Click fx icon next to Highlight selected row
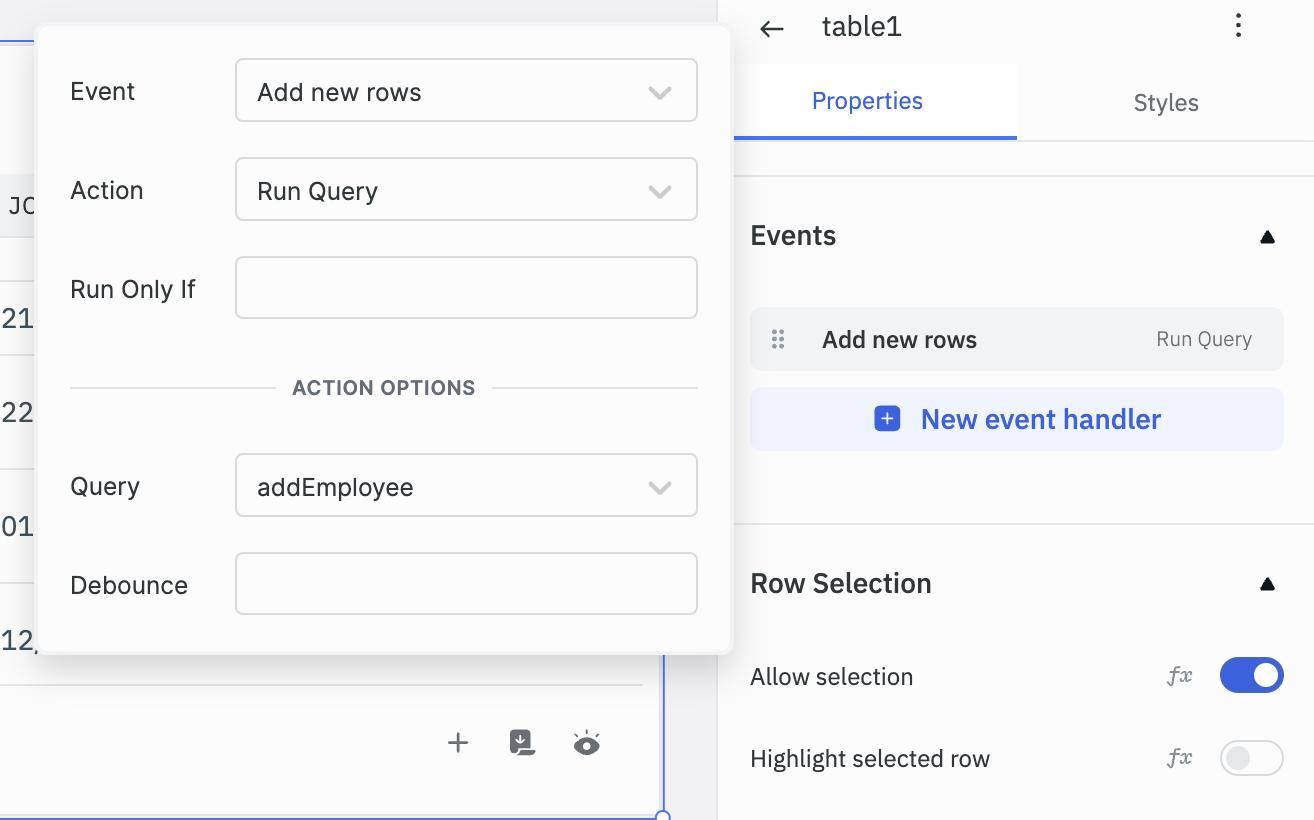 (1180, 759)
